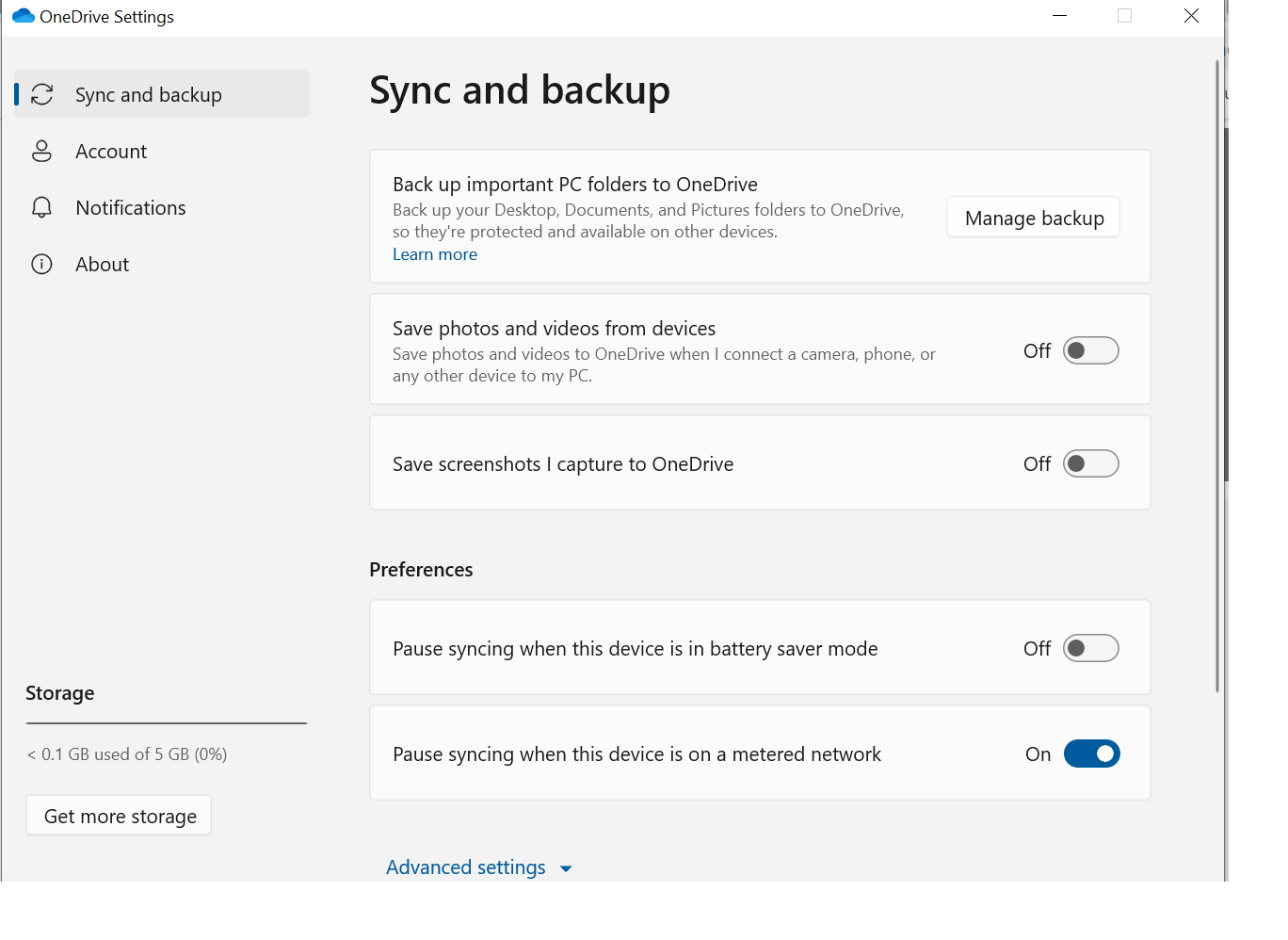Viewport: 1288px width, 940px height.
Task: Turn off pause syncing on metered network
Action: (x=1092, y=754)
